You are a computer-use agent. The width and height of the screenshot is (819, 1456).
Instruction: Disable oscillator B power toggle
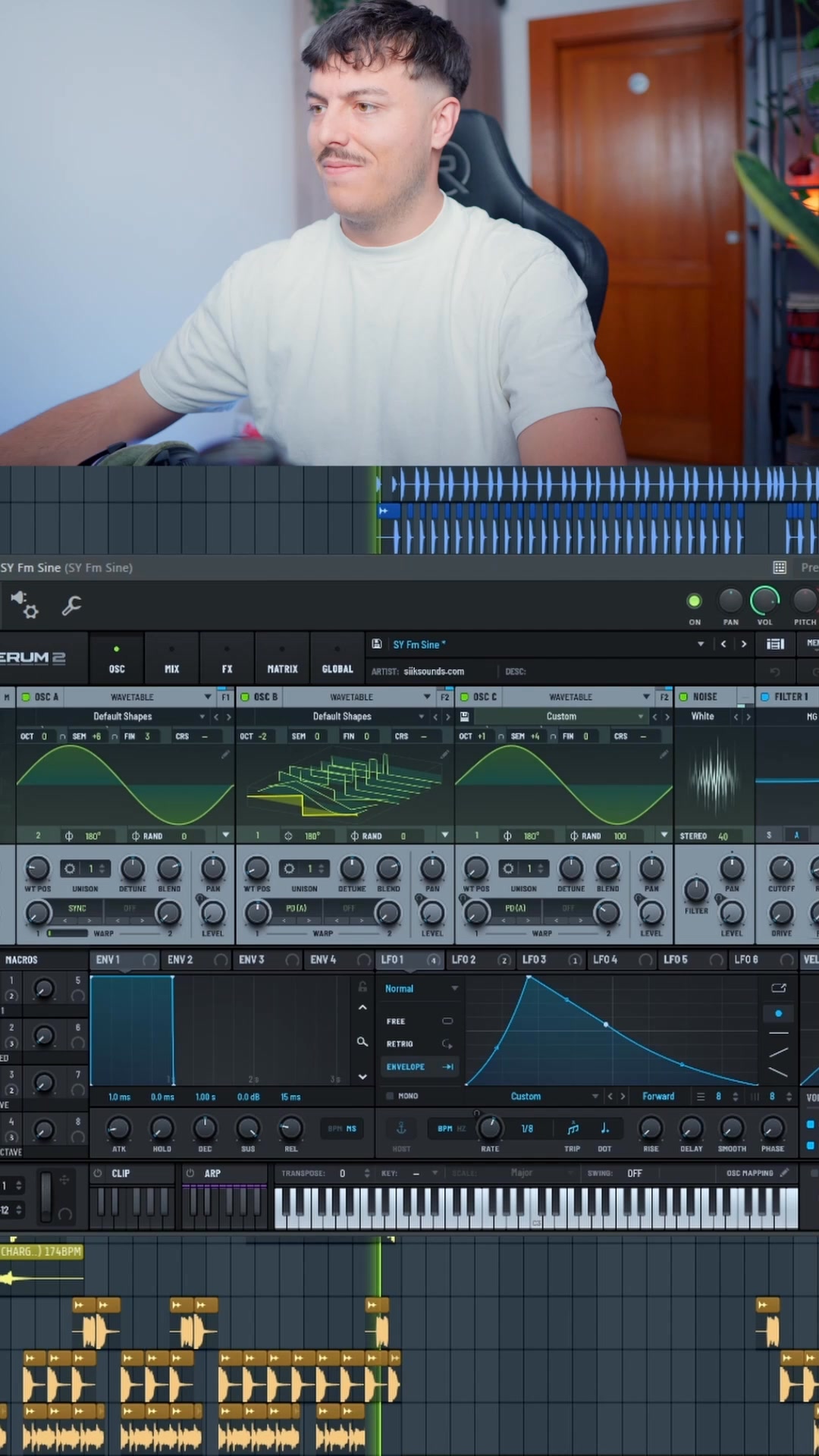245,696
